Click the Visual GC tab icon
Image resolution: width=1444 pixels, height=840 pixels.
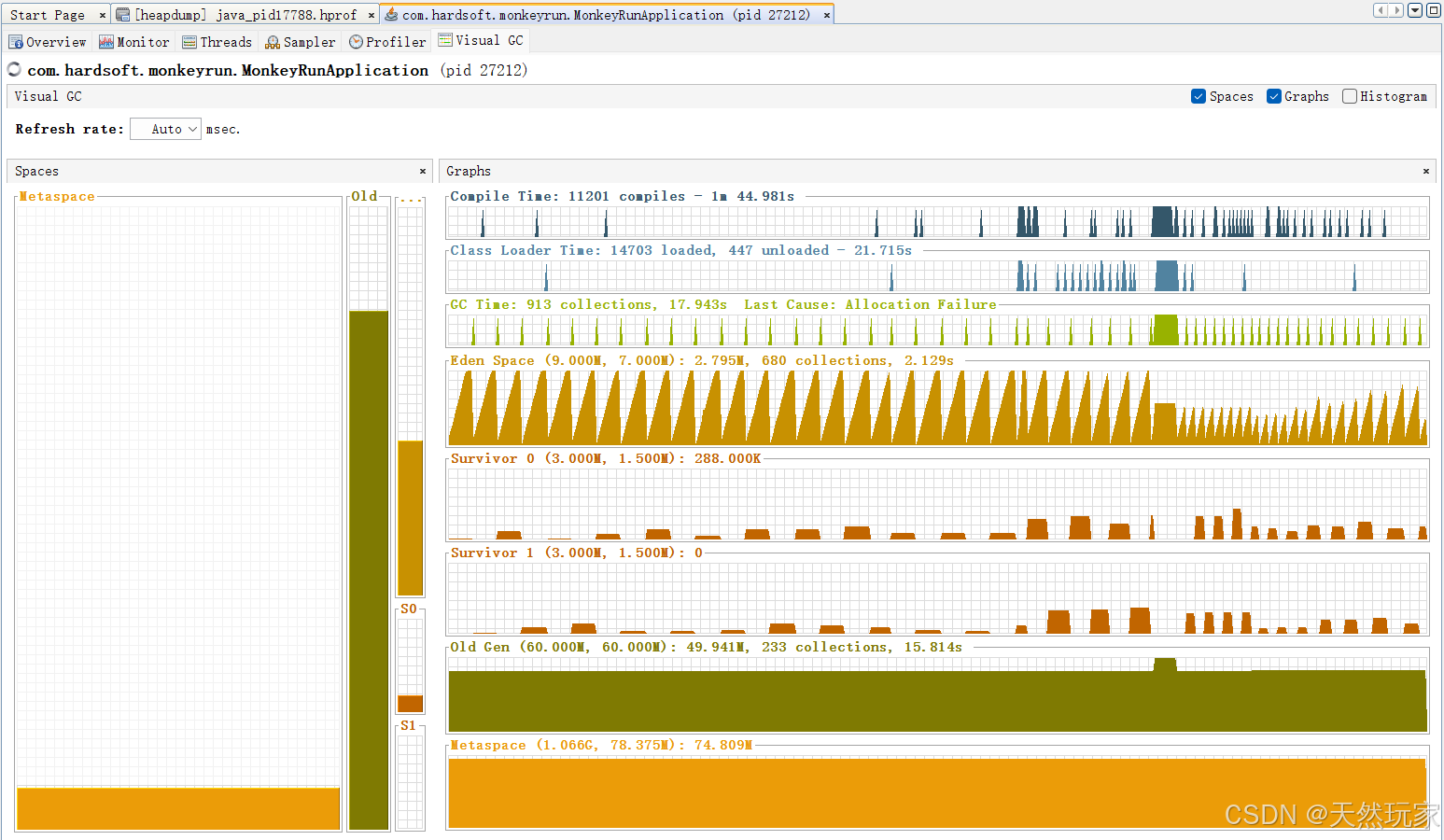pos(445,40)
